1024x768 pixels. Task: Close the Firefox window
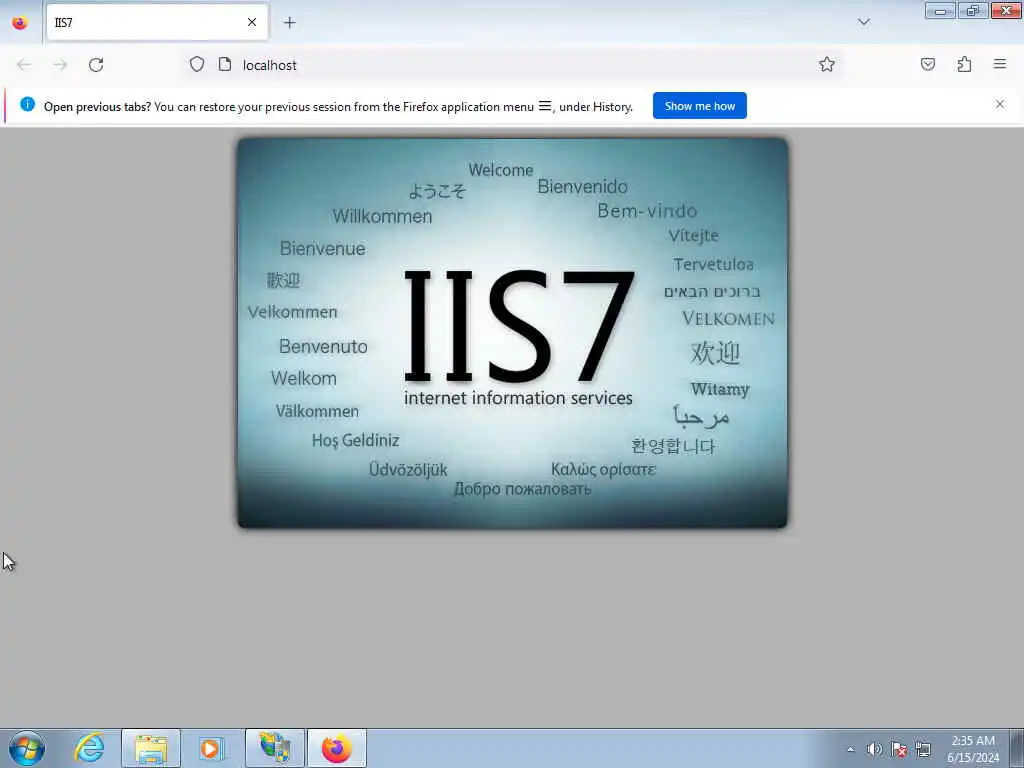pos(1006,10)
